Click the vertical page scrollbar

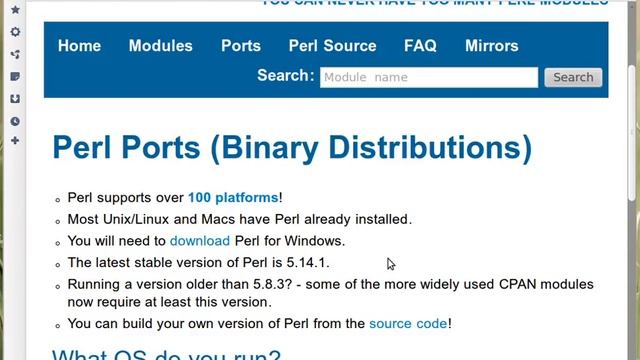point(632,133)
